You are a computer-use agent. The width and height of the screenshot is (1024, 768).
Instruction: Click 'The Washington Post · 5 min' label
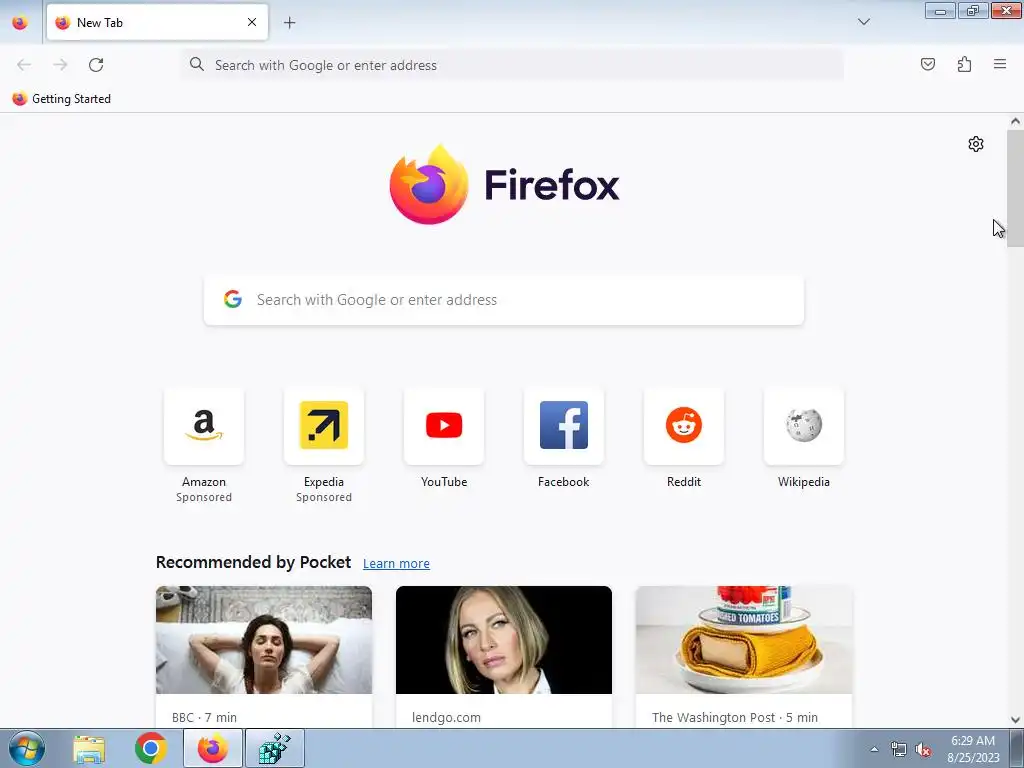[735, 717]
